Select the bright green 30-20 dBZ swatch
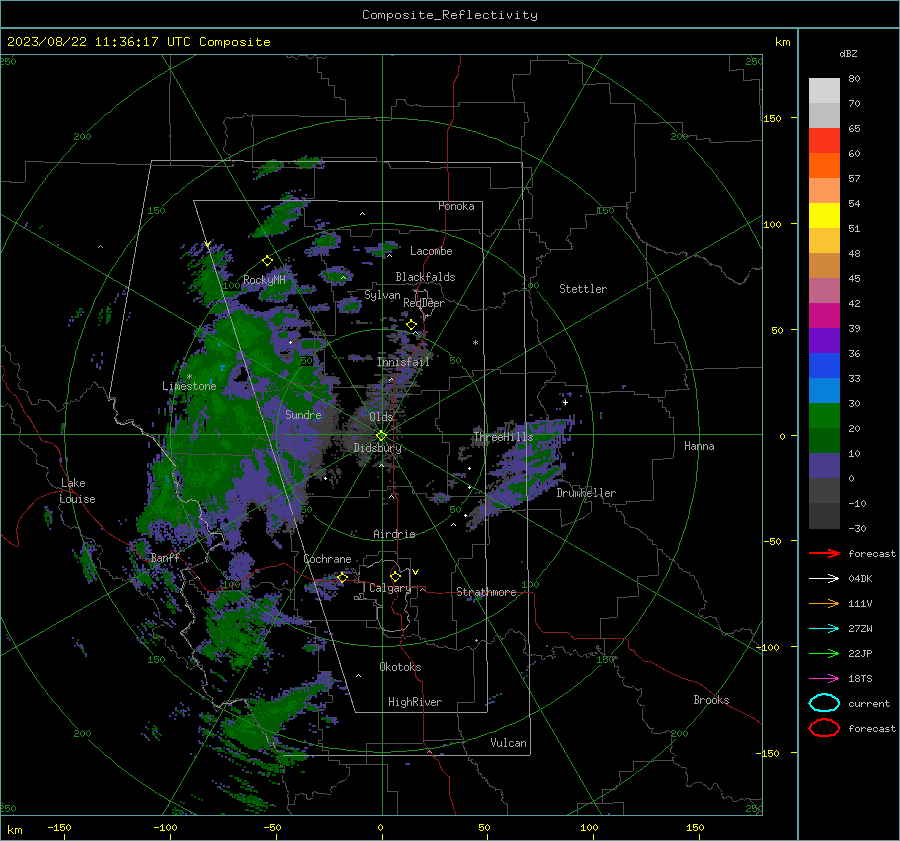Viewport: 900px width, 841px height. [x=824, y=416]
